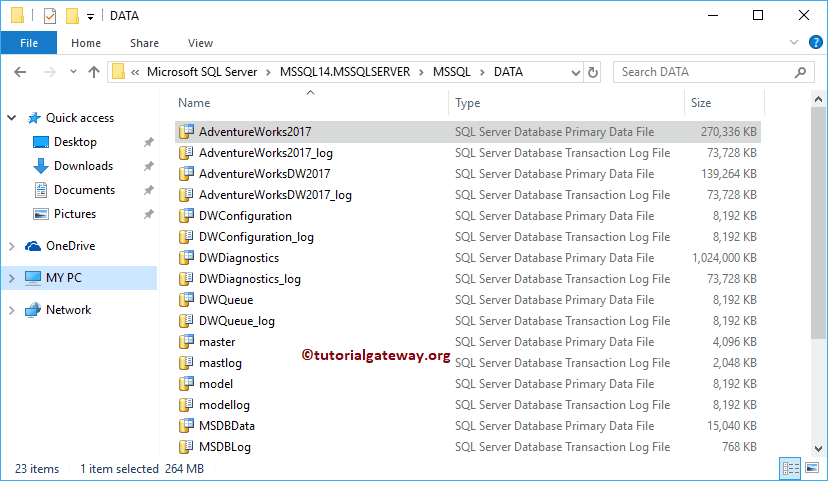Expand the OneDrive tree node
Image resolution: width=828 pixels, height=481 pixels.
tap(12, 246)
